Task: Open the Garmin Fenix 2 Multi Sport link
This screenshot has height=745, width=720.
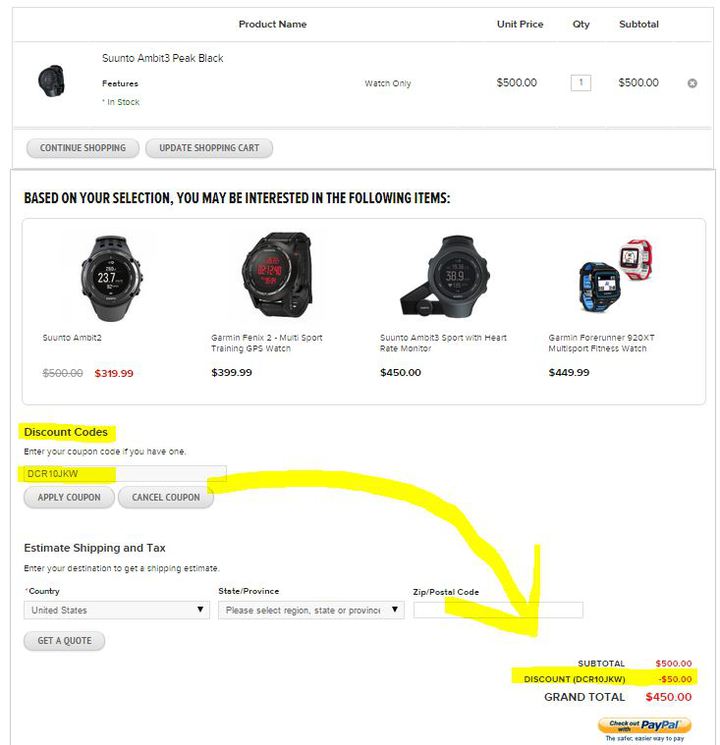Action: [267, 343]
